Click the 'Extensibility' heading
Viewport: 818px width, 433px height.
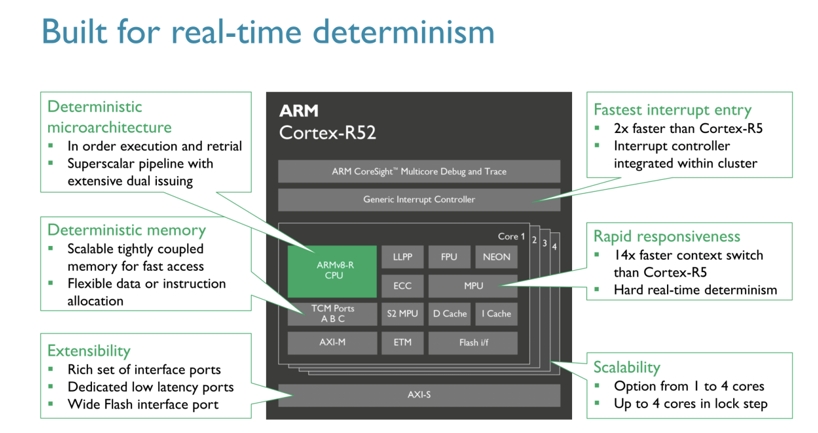[x=89, y=351]
